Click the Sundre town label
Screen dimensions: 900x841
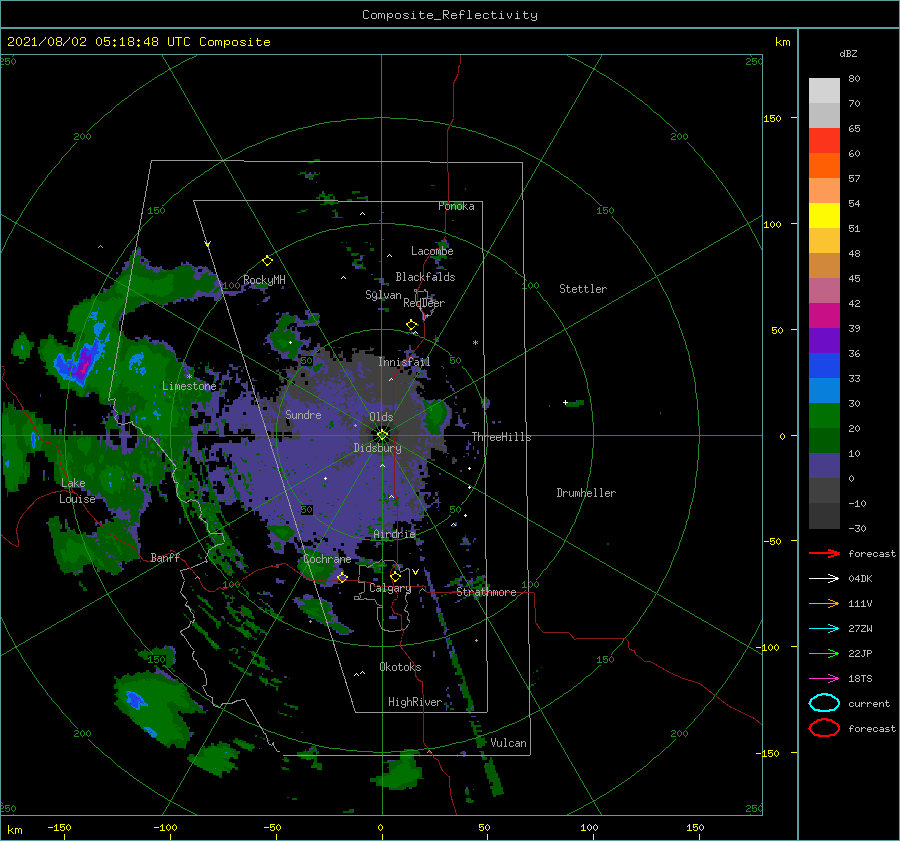(x=303, y=414)
